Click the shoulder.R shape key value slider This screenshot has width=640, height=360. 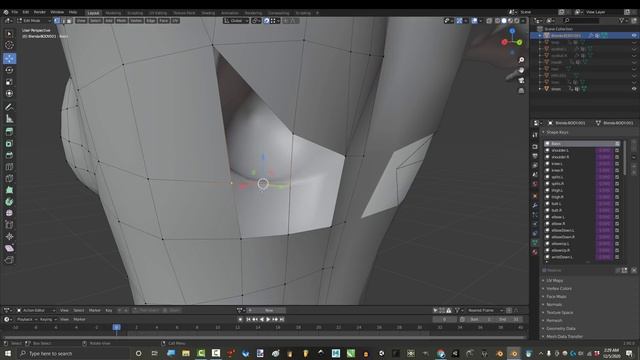coord(603,157)
